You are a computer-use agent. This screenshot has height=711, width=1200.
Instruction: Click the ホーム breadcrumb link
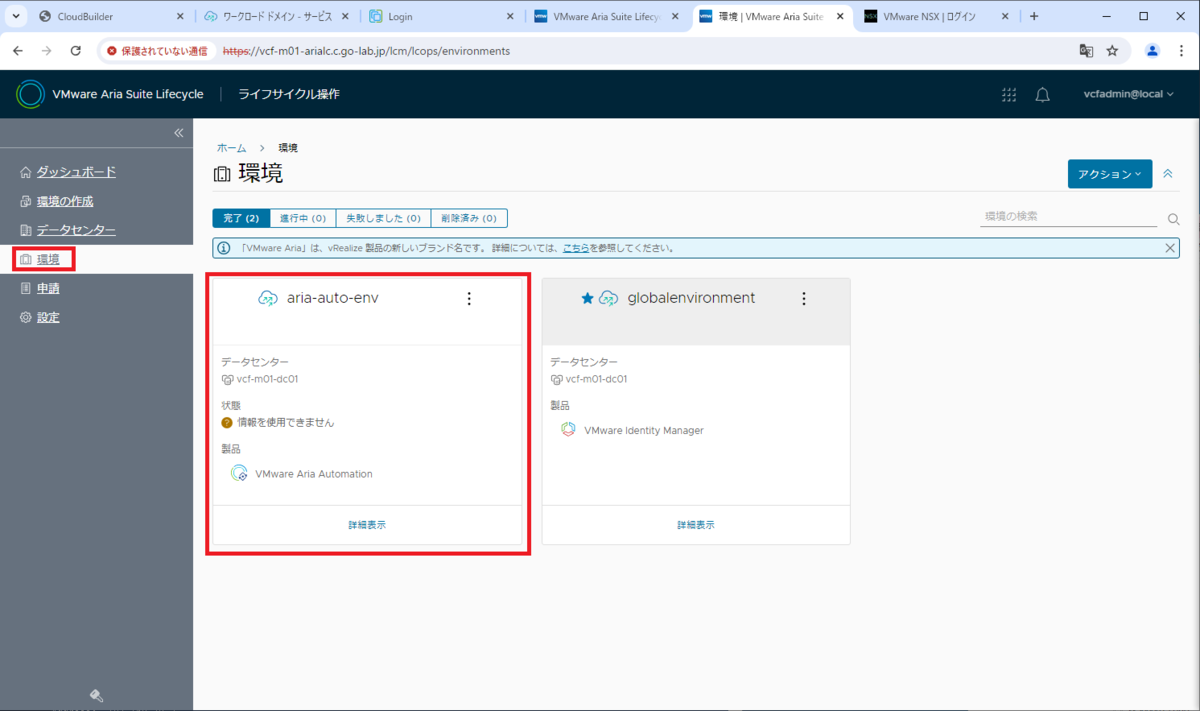click(231, 148)
